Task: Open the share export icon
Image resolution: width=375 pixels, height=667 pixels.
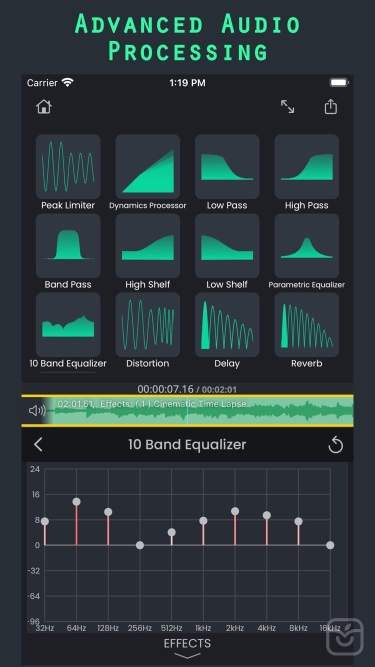Action: click(x=331, y=107)
